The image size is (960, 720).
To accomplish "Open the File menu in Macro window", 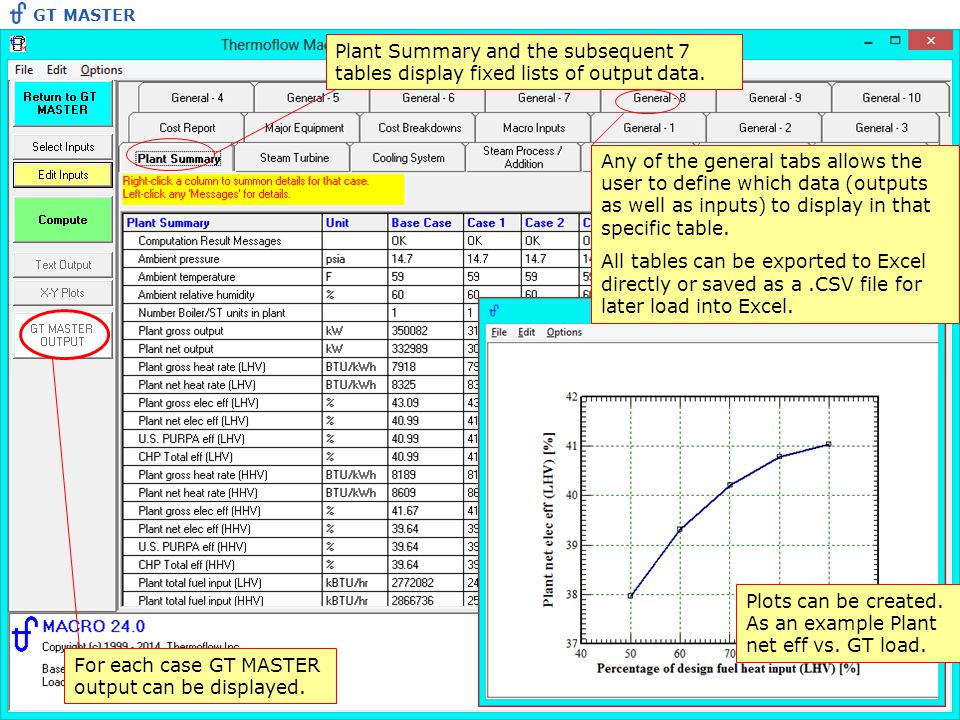I will (24, 70).
